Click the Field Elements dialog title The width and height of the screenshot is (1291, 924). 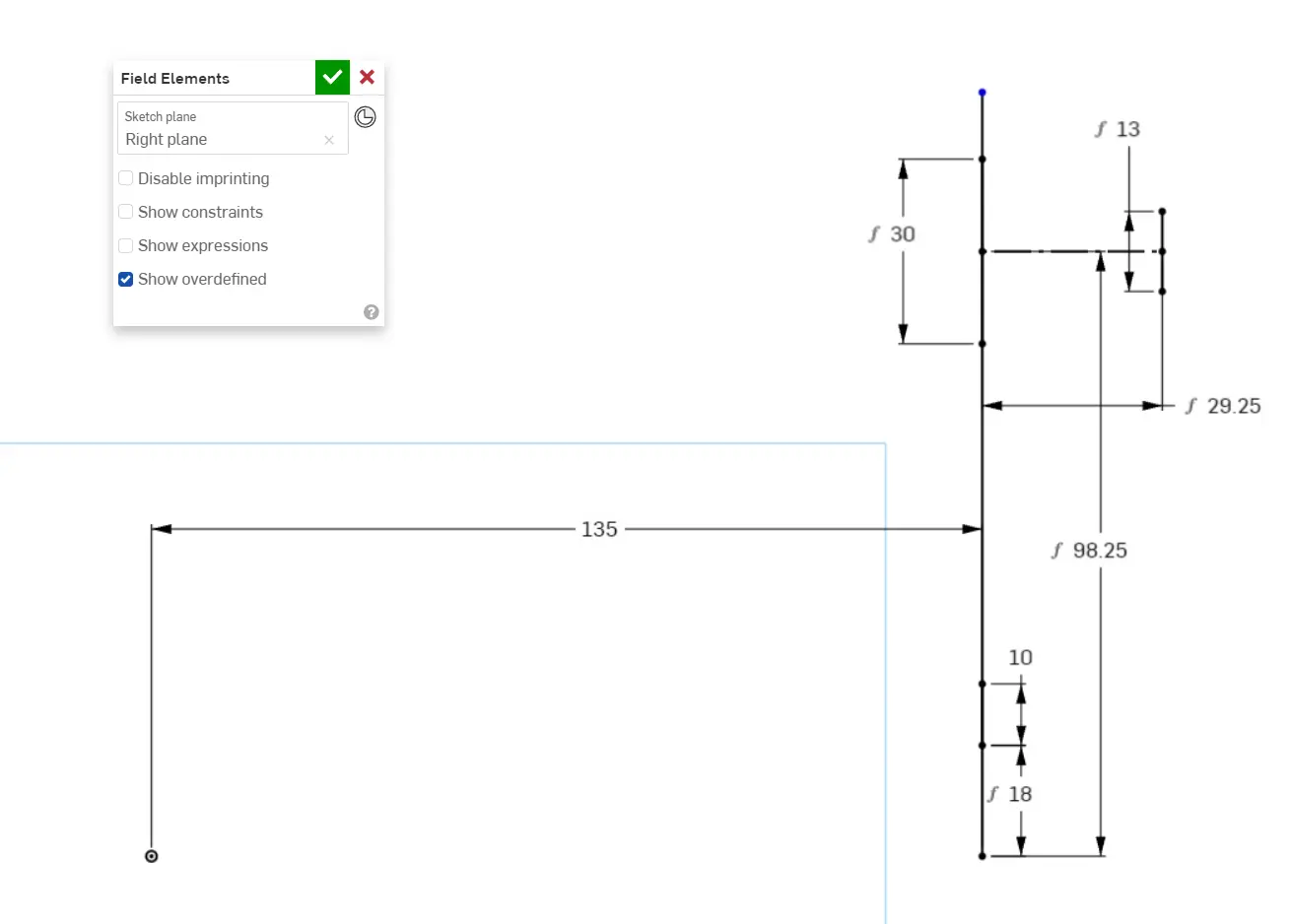point(175,79)
